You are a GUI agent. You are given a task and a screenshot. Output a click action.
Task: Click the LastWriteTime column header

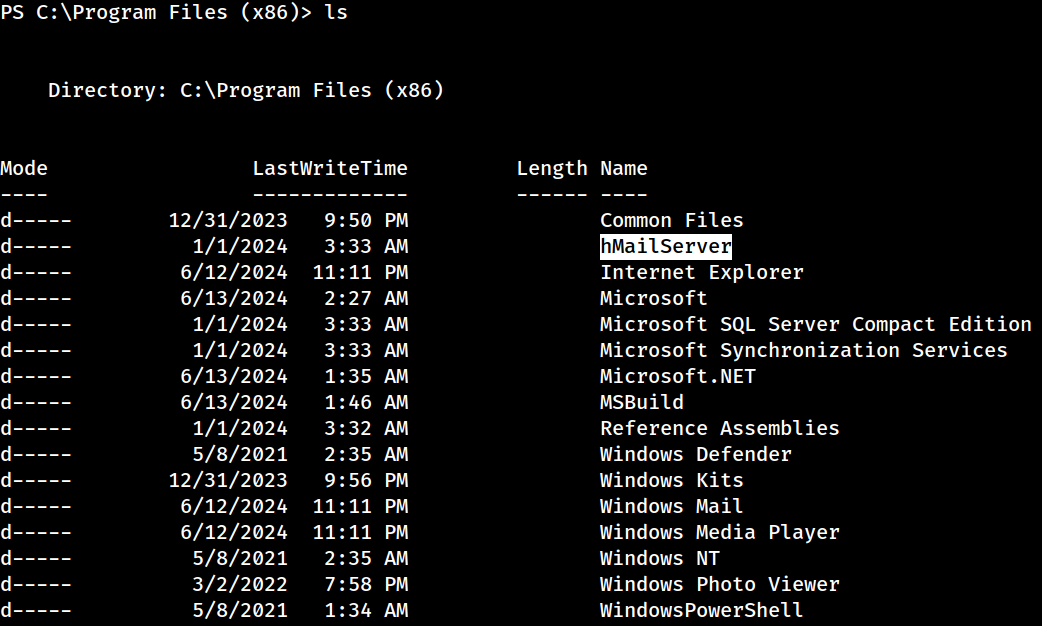coord(330,168)
